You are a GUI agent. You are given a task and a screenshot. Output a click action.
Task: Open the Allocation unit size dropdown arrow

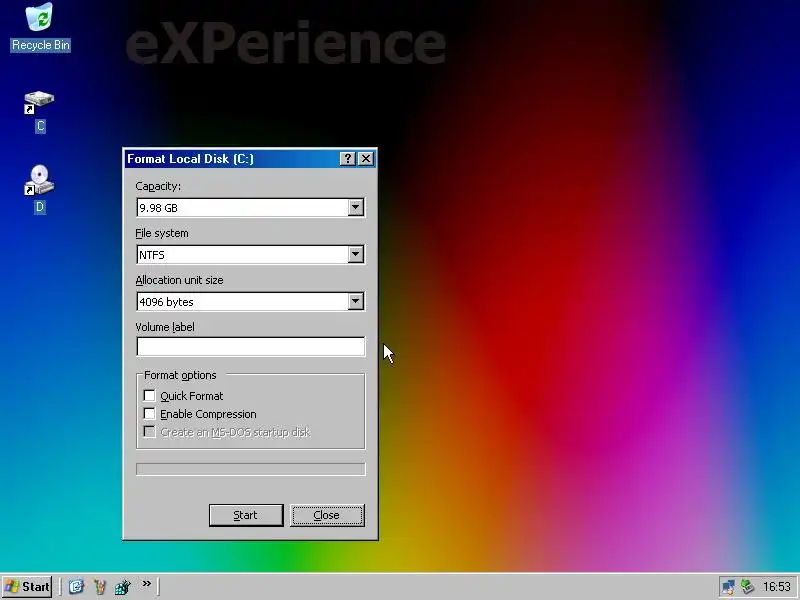(356, 302)
